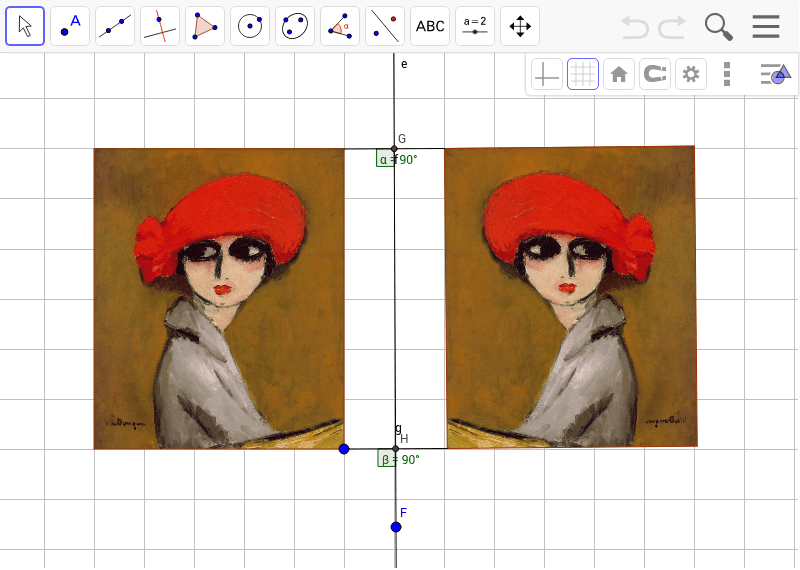Reset view with the home button
The width and height of the screenshot is (800, 570).
point(619,75)
